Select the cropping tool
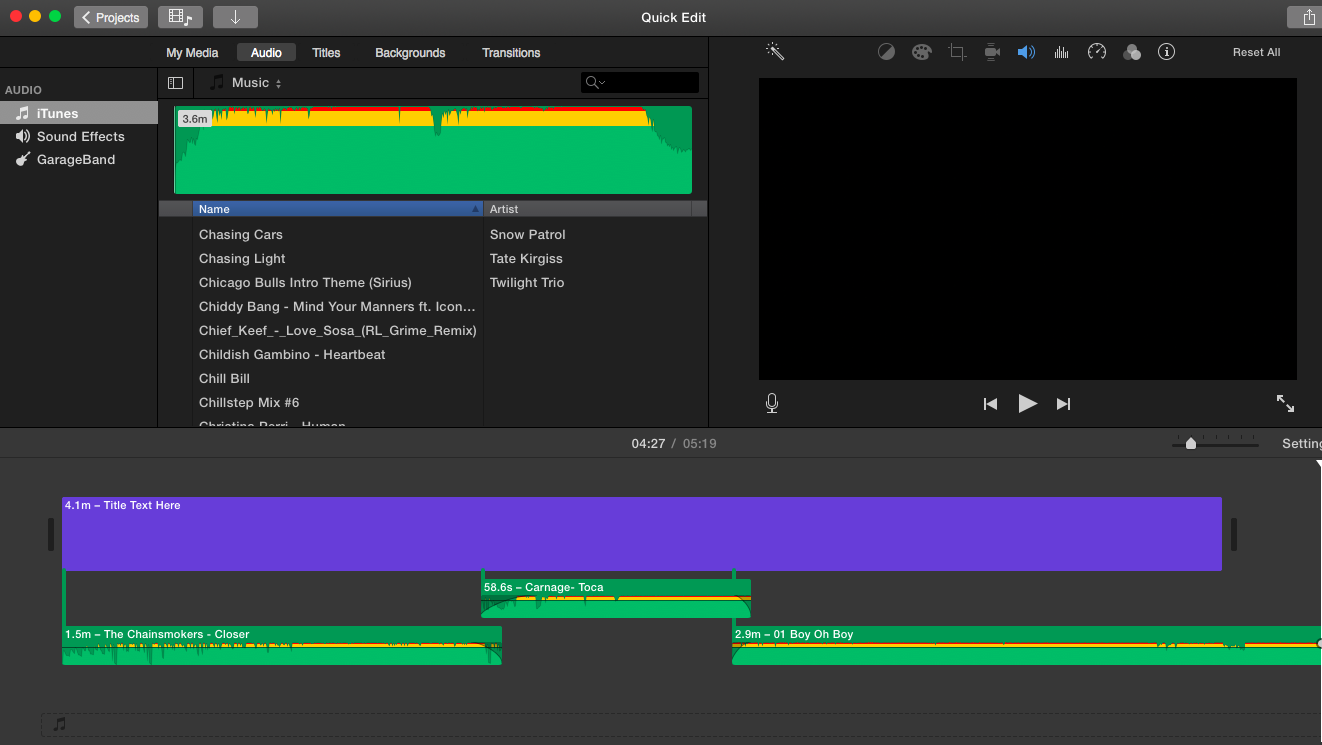1322x745 pixels. (x=957, y=52)
